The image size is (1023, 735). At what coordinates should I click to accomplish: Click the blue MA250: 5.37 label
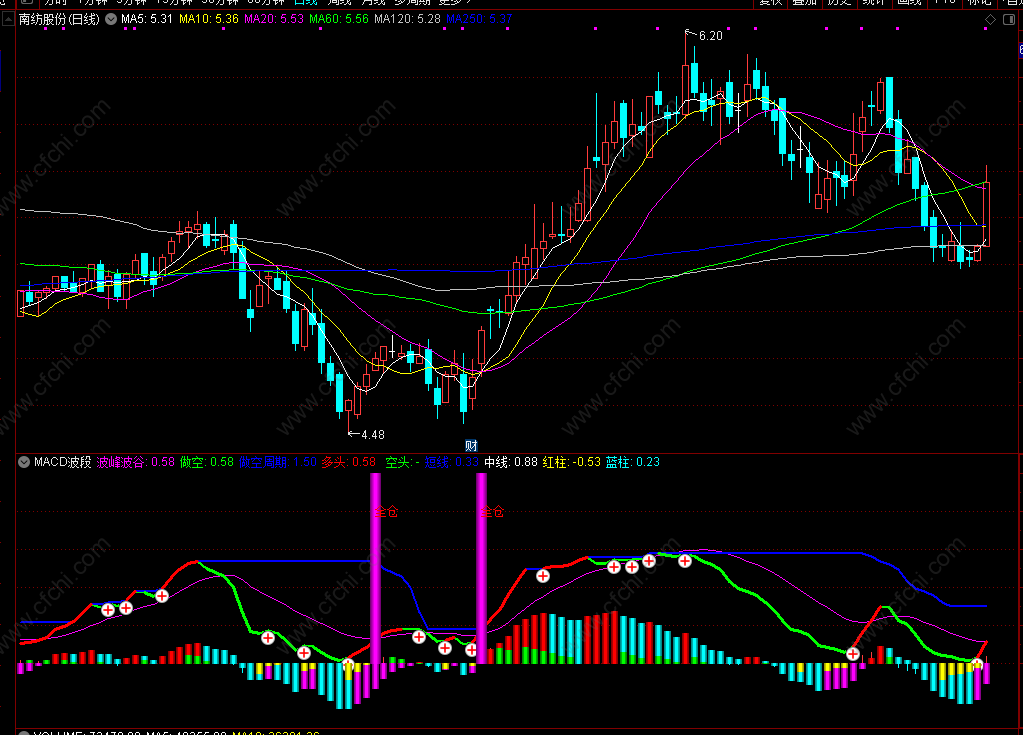(x=480, y=19)
